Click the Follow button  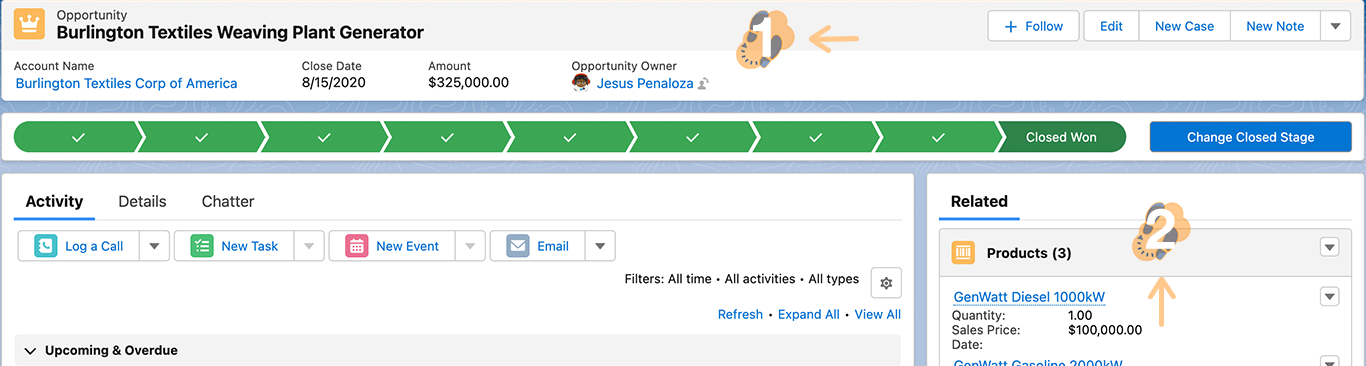coord(1033,26)
